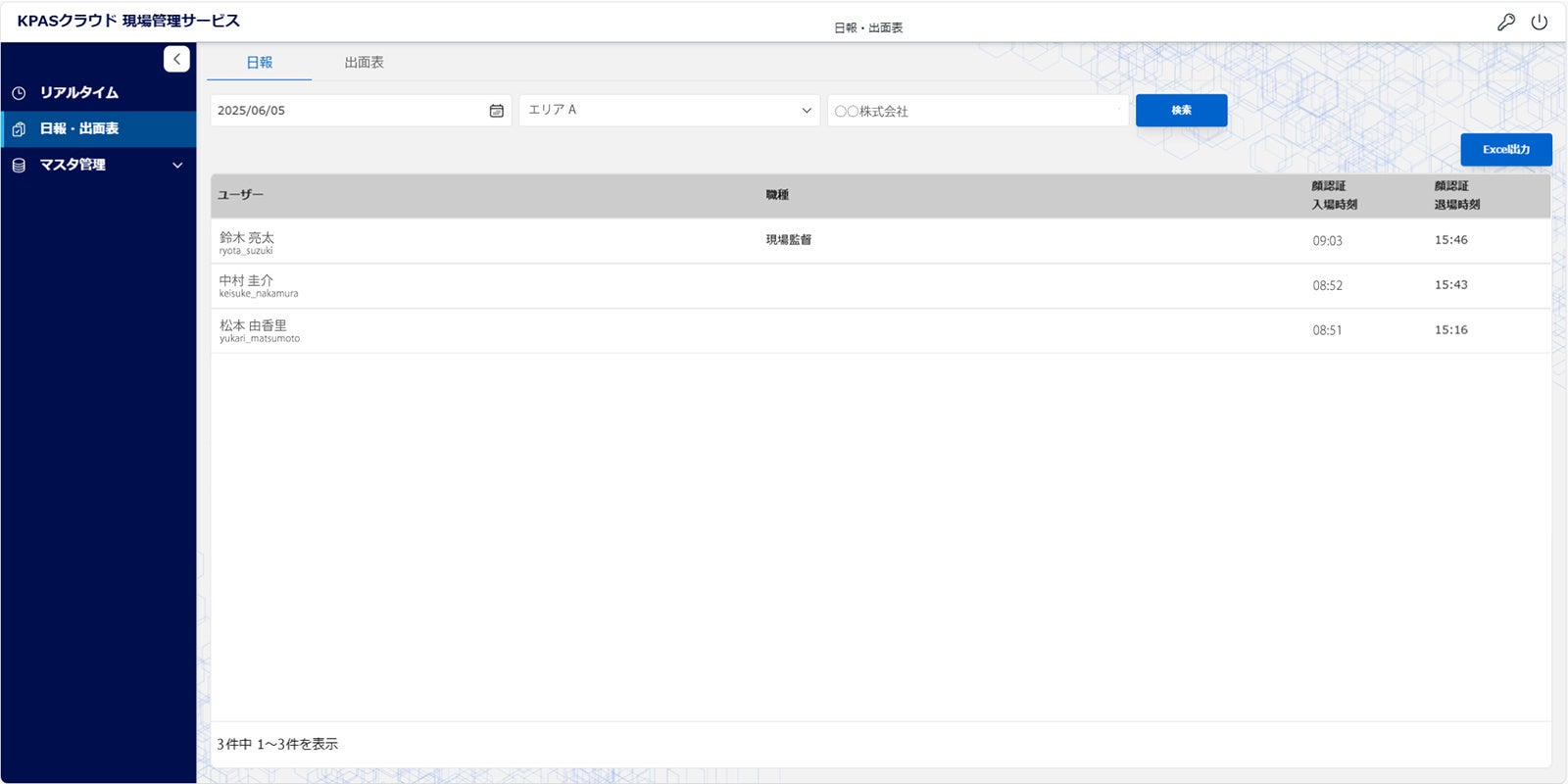Click the ユーザー column header
Screen dimensions: 1568x784
click(x=241, y=195)
